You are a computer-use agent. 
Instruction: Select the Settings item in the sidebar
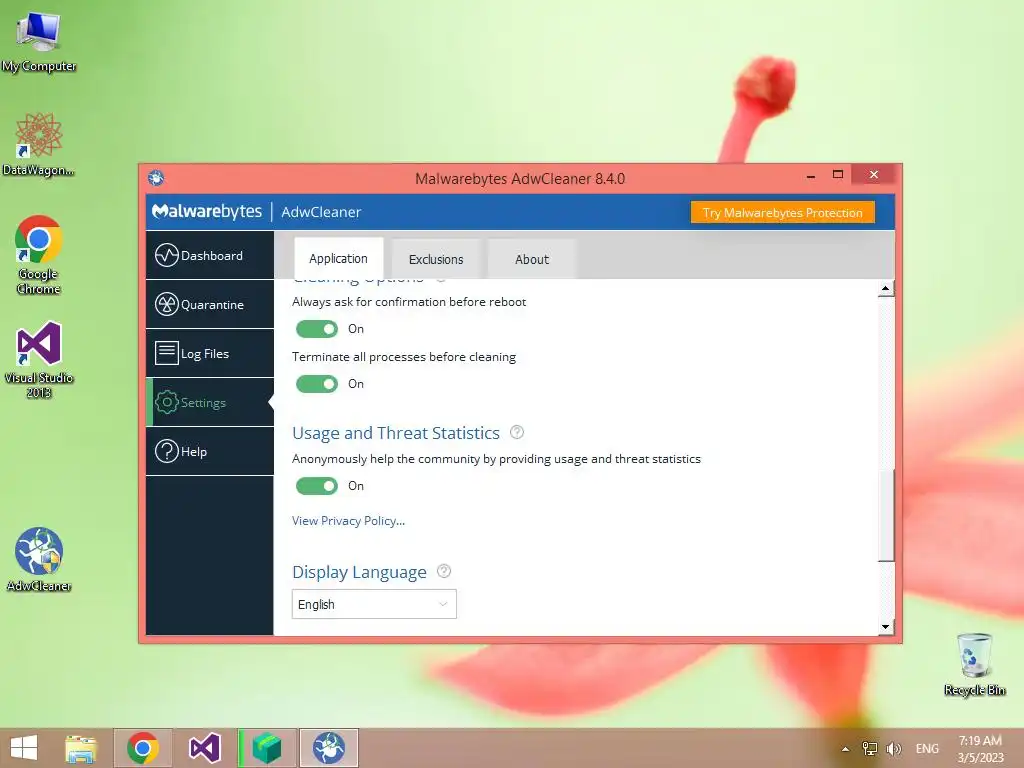pos(210,402)
